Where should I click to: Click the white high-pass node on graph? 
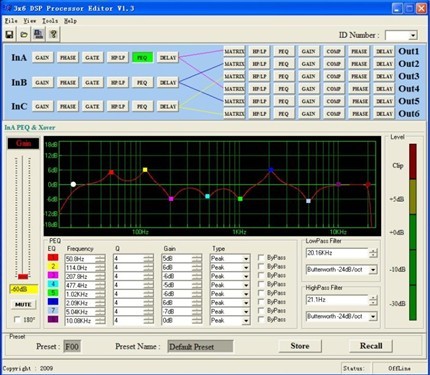[73, 184]
